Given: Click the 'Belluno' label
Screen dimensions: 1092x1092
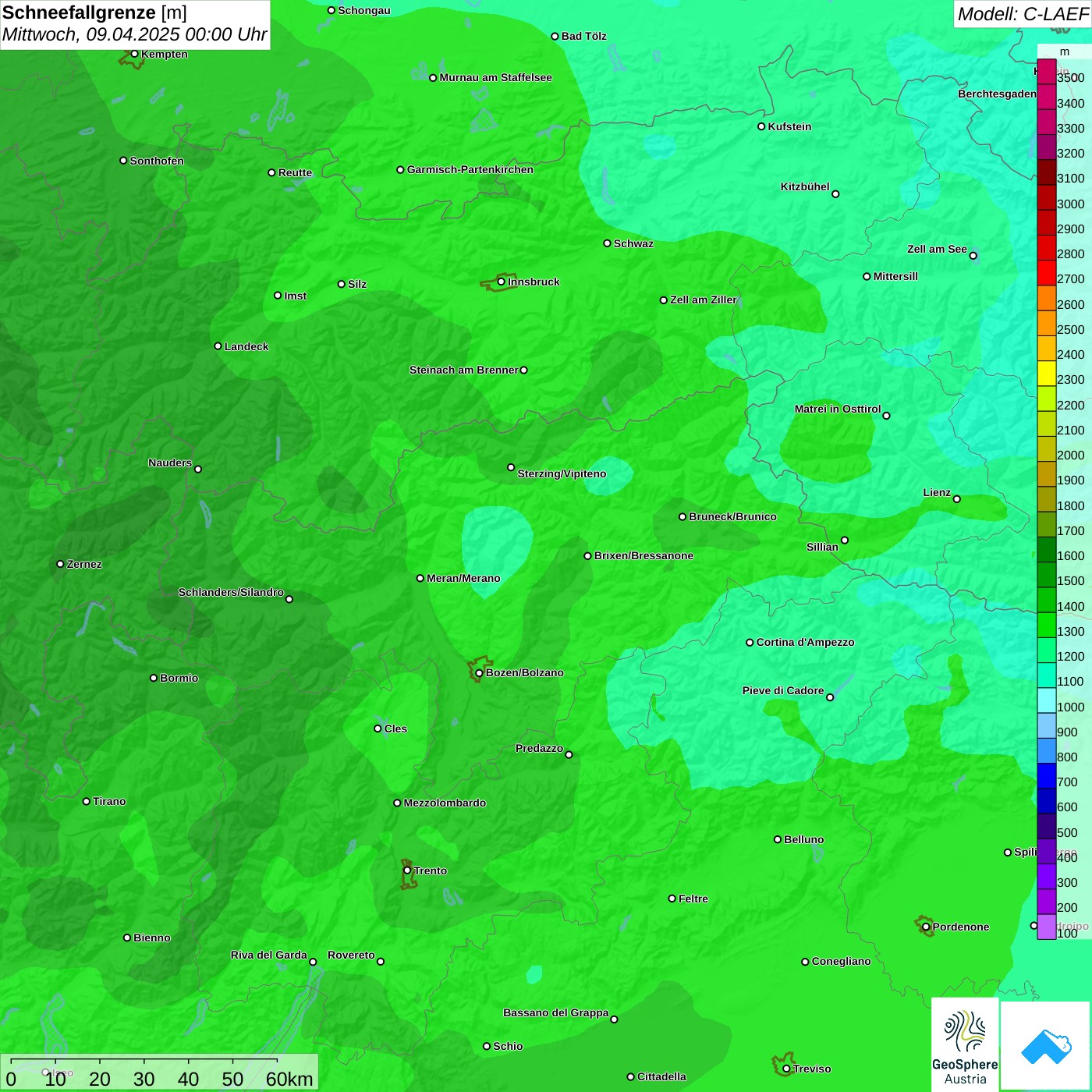Looking at the screenshot, I should (x=804, y=839).
